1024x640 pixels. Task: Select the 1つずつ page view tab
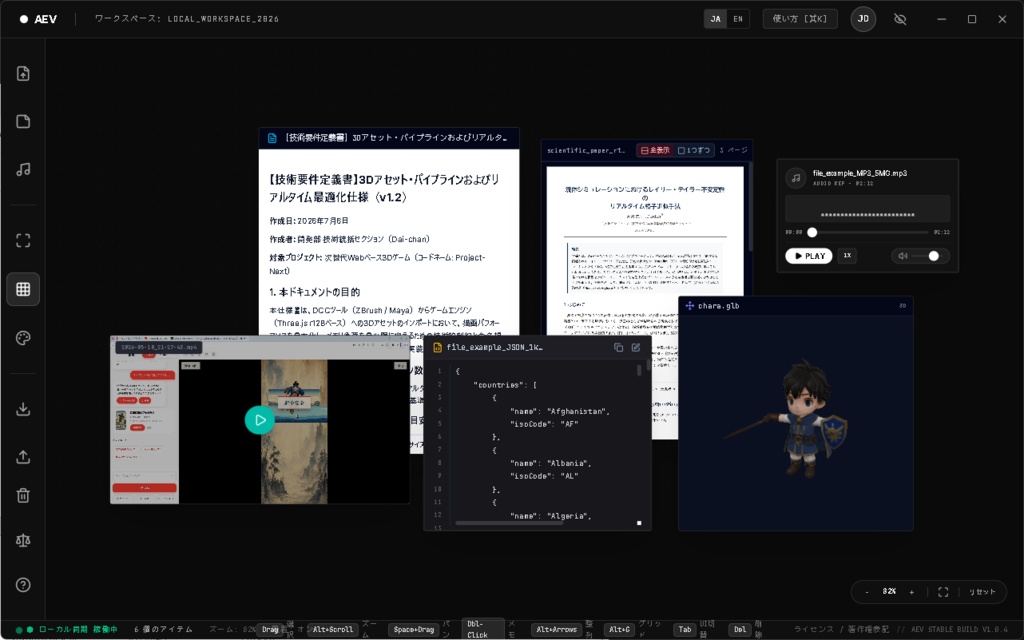click(x=694, y=150)
